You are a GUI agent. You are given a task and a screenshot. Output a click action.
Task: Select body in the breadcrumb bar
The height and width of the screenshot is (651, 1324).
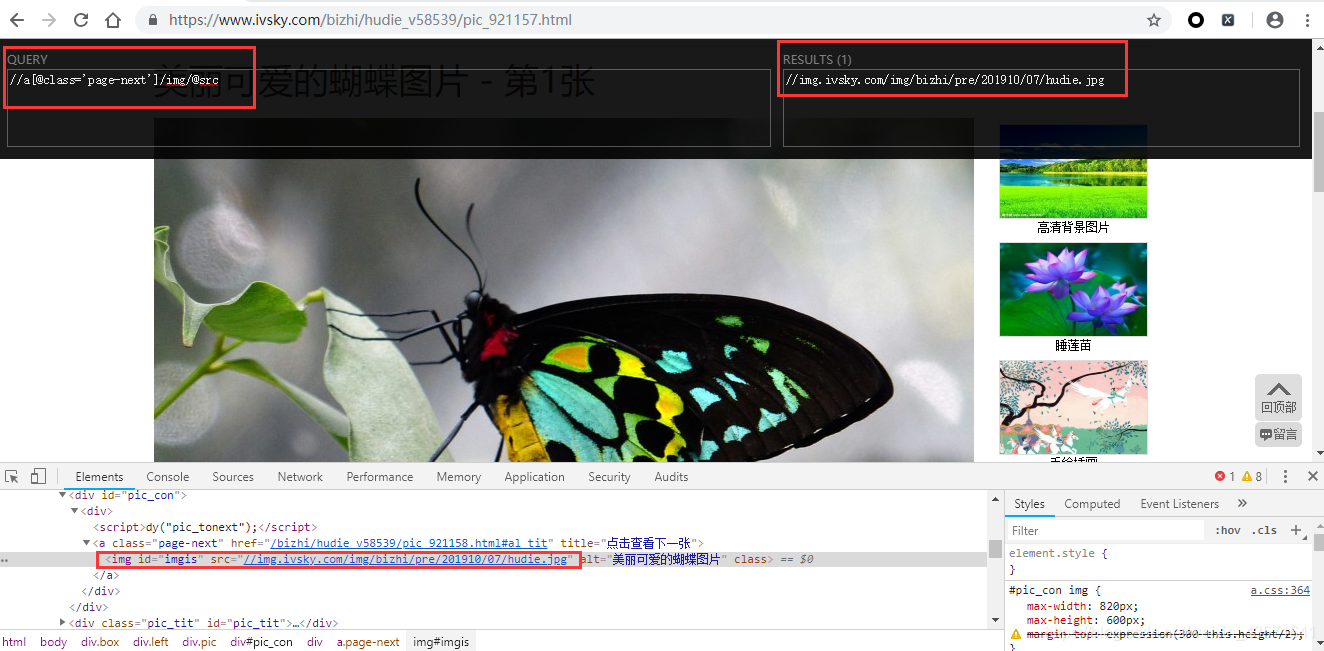tap(54, 642)
